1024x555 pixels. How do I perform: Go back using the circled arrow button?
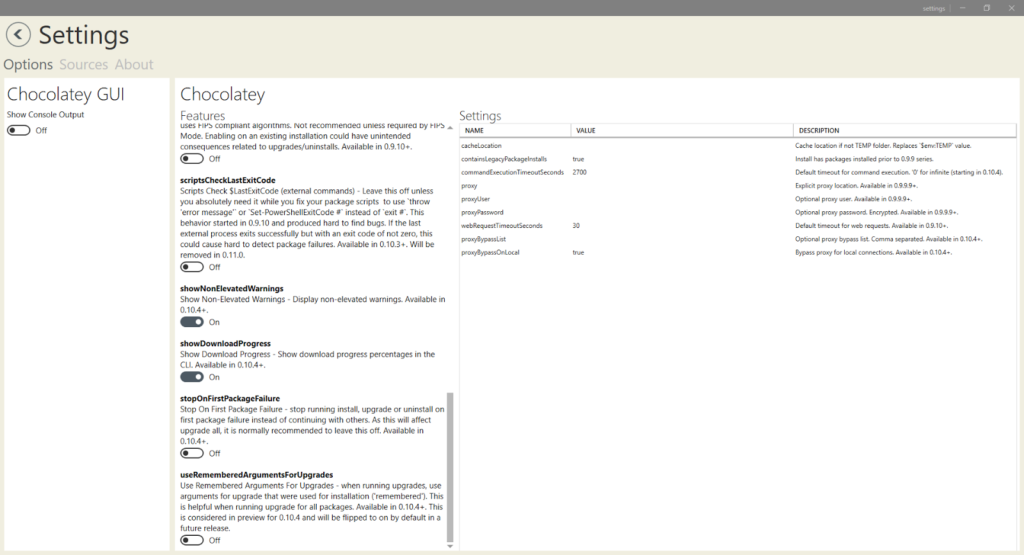(x=18, y=35)
